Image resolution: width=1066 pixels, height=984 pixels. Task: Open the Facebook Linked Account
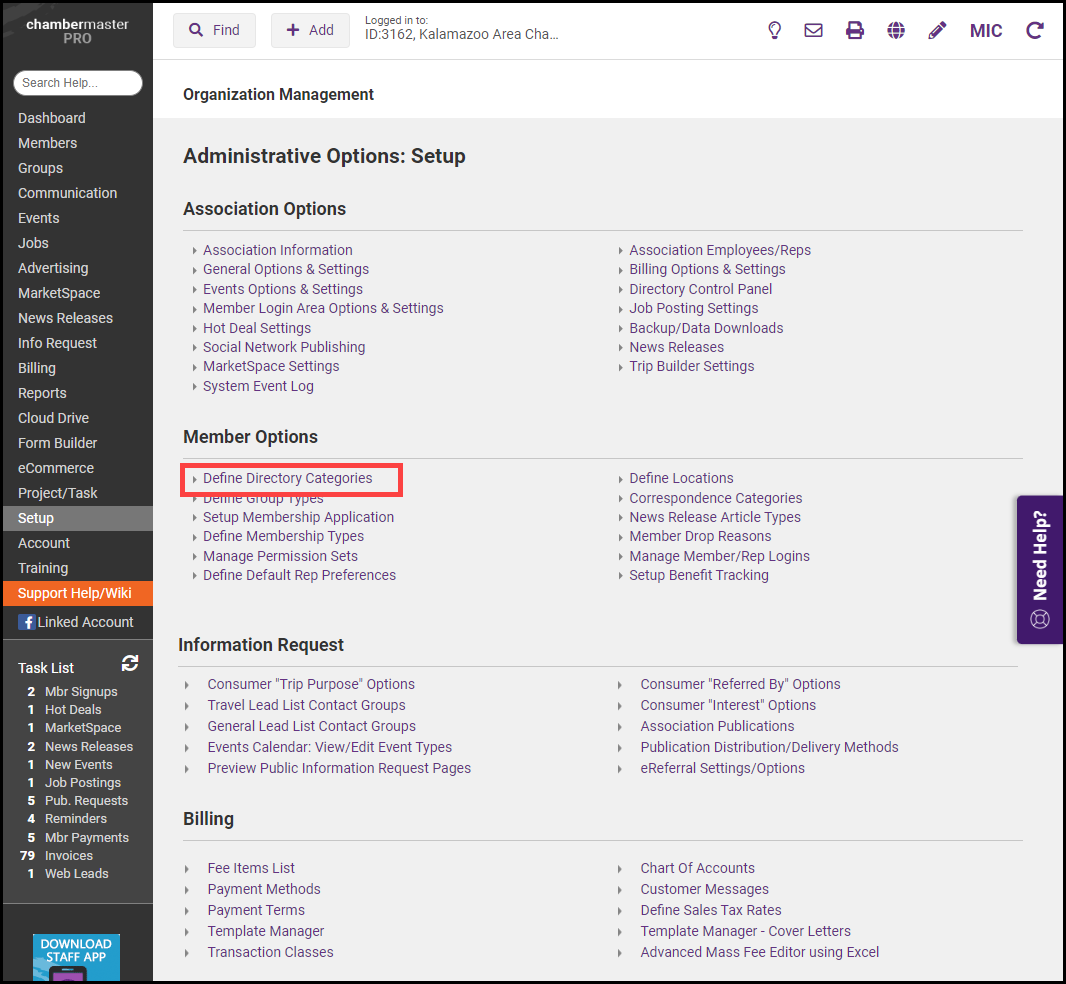[x=76, y=622]
